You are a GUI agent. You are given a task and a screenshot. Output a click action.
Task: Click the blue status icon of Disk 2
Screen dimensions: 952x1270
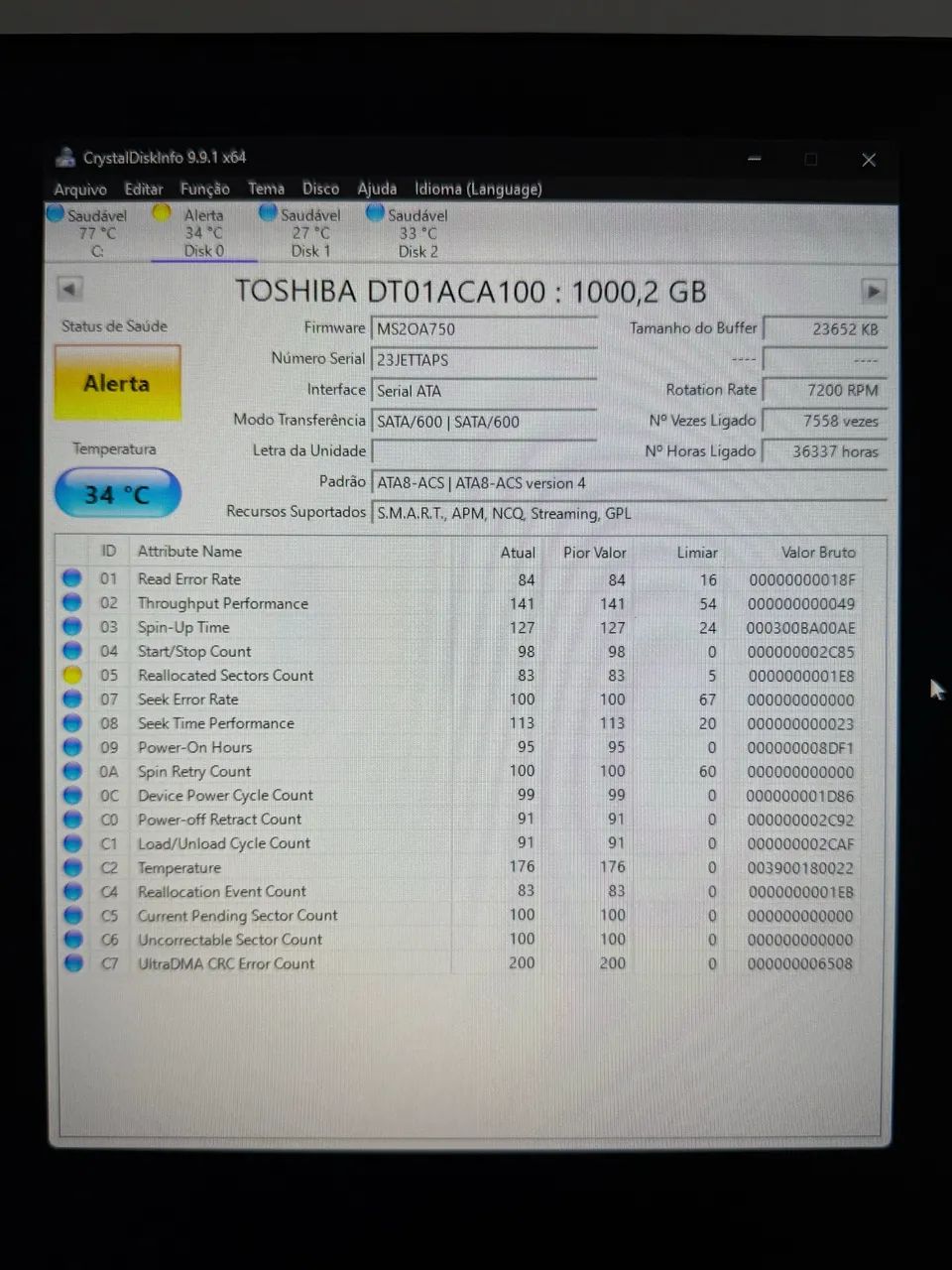[x=375, y=212]
